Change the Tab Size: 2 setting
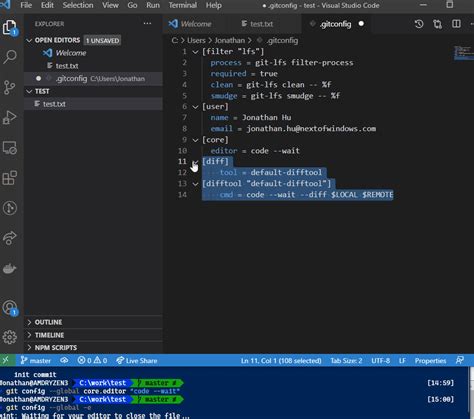The height and width of the screenshot is (419, 474). click(346, 361)
